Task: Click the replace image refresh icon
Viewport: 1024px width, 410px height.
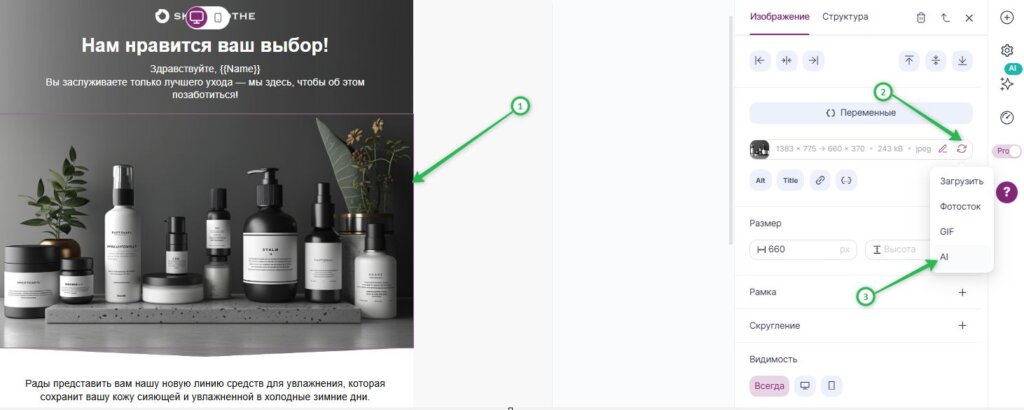Action: 961,149
